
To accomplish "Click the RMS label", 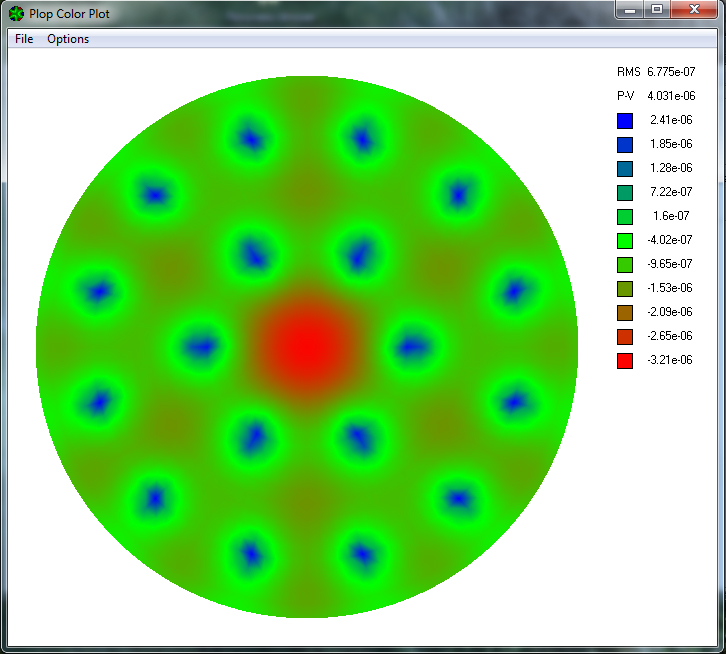I will click(628, 72).
